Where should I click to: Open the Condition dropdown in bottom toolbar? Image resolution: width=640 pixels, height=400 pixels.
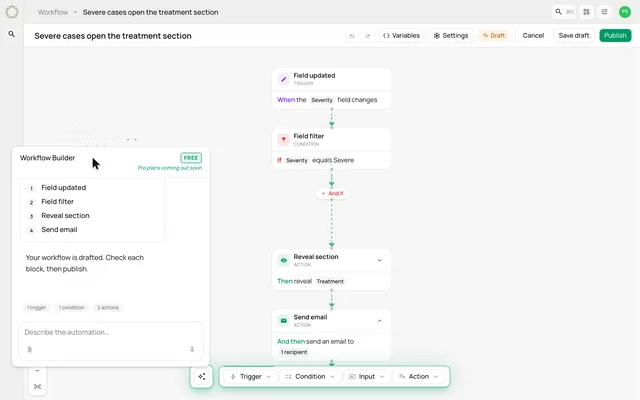tap(310, 376)
